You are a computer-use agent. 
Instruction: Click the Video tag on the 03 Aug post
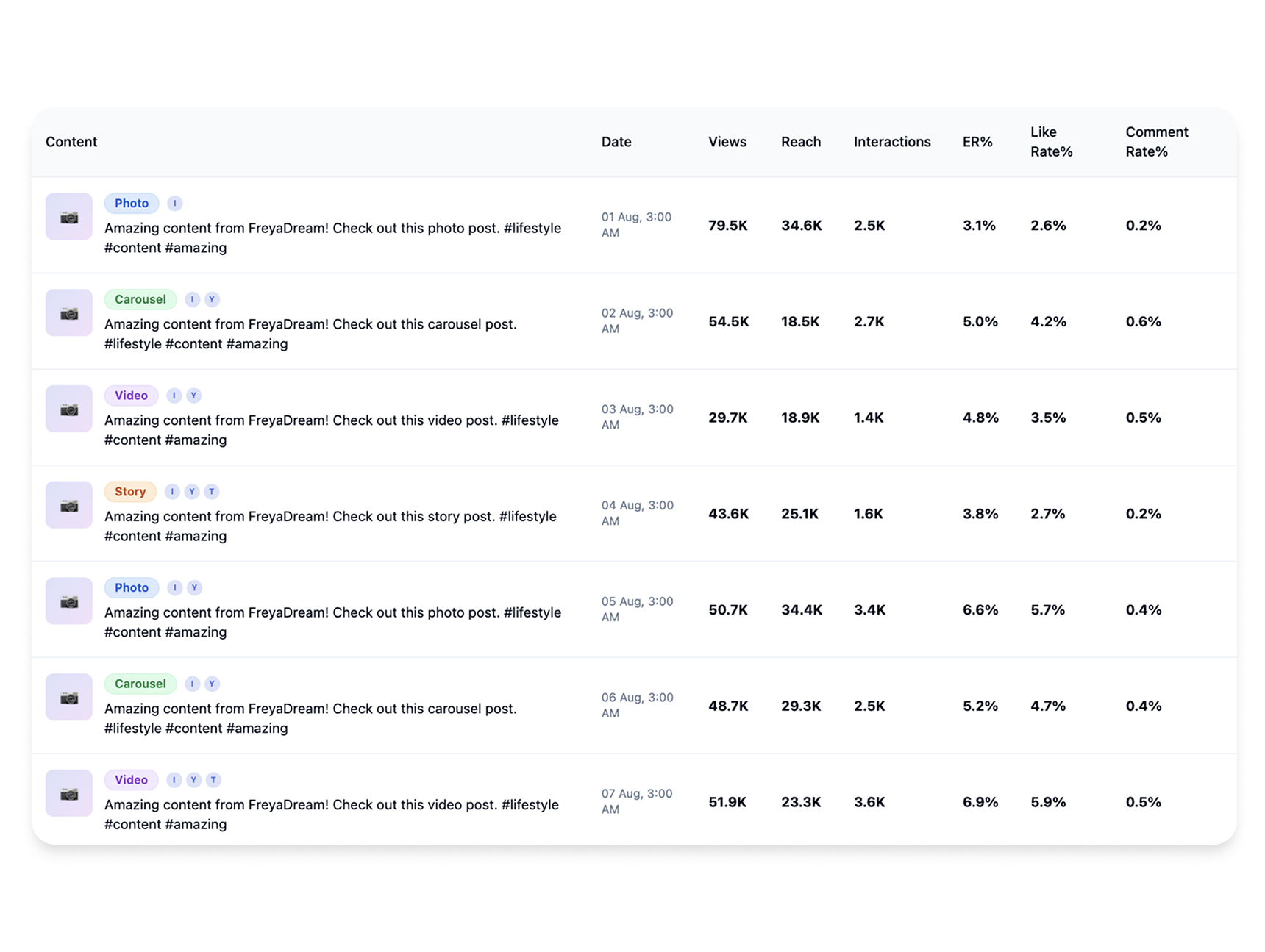pos(131,396)
